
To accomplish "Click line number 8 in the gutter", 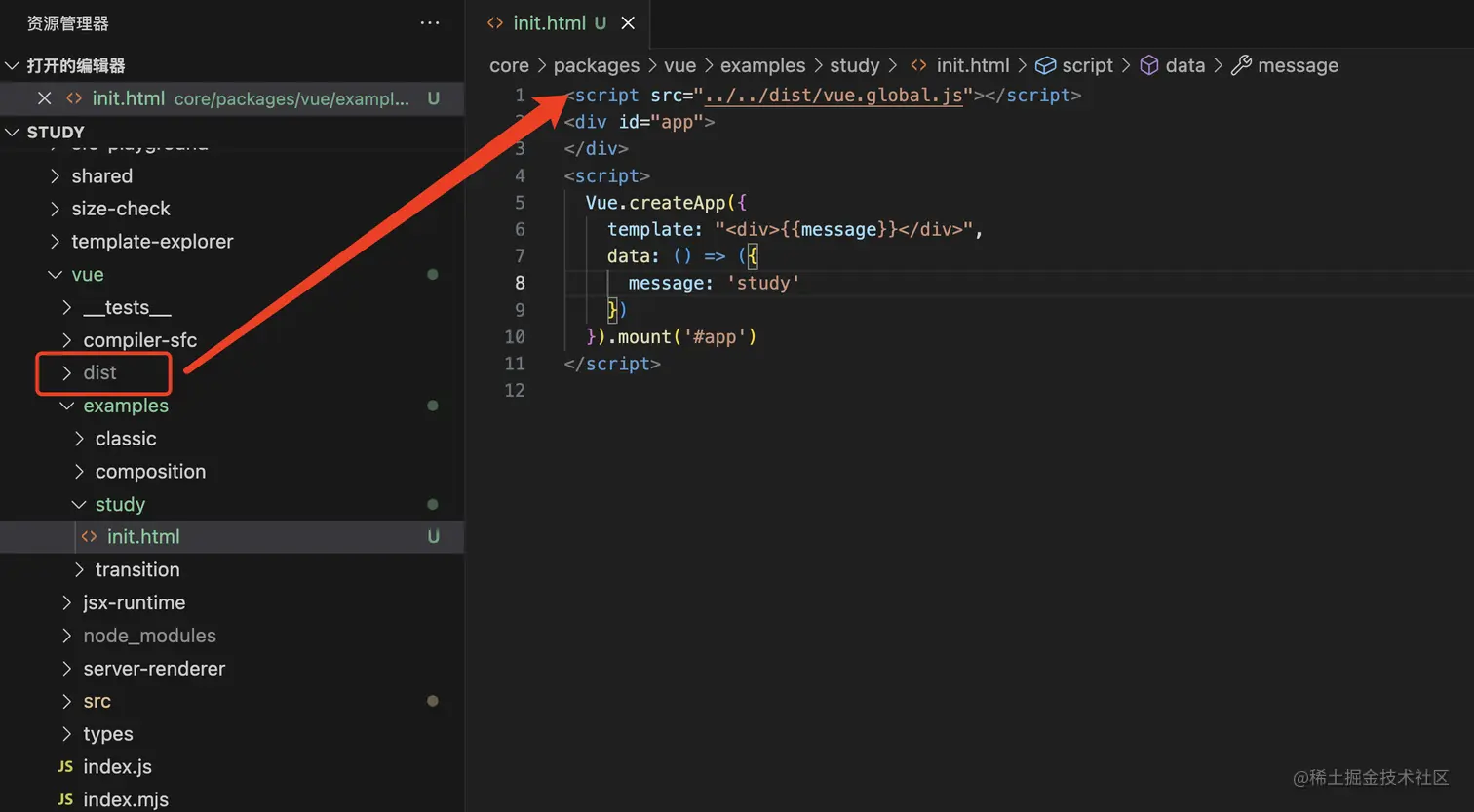I will click(x=520, y=283).
